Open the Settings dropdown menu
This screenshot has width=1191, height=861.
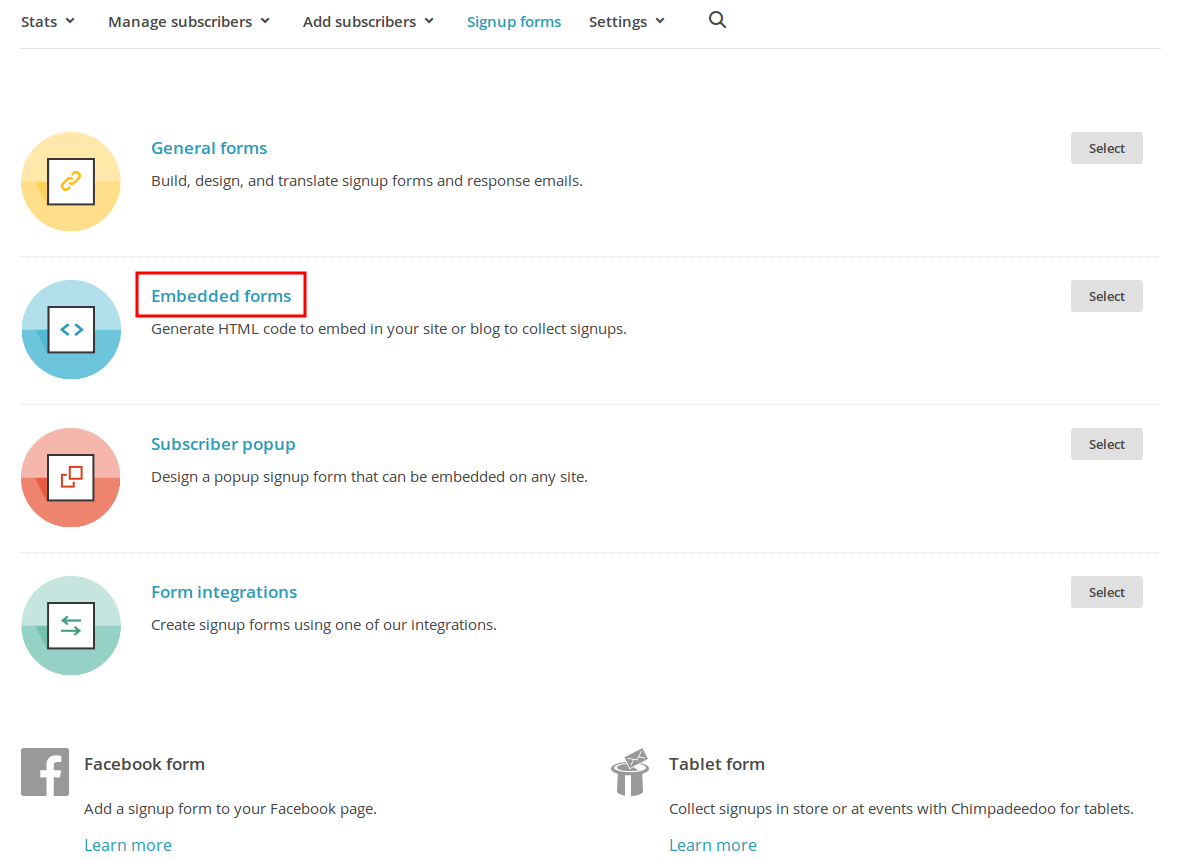click(x=626, y=21)
